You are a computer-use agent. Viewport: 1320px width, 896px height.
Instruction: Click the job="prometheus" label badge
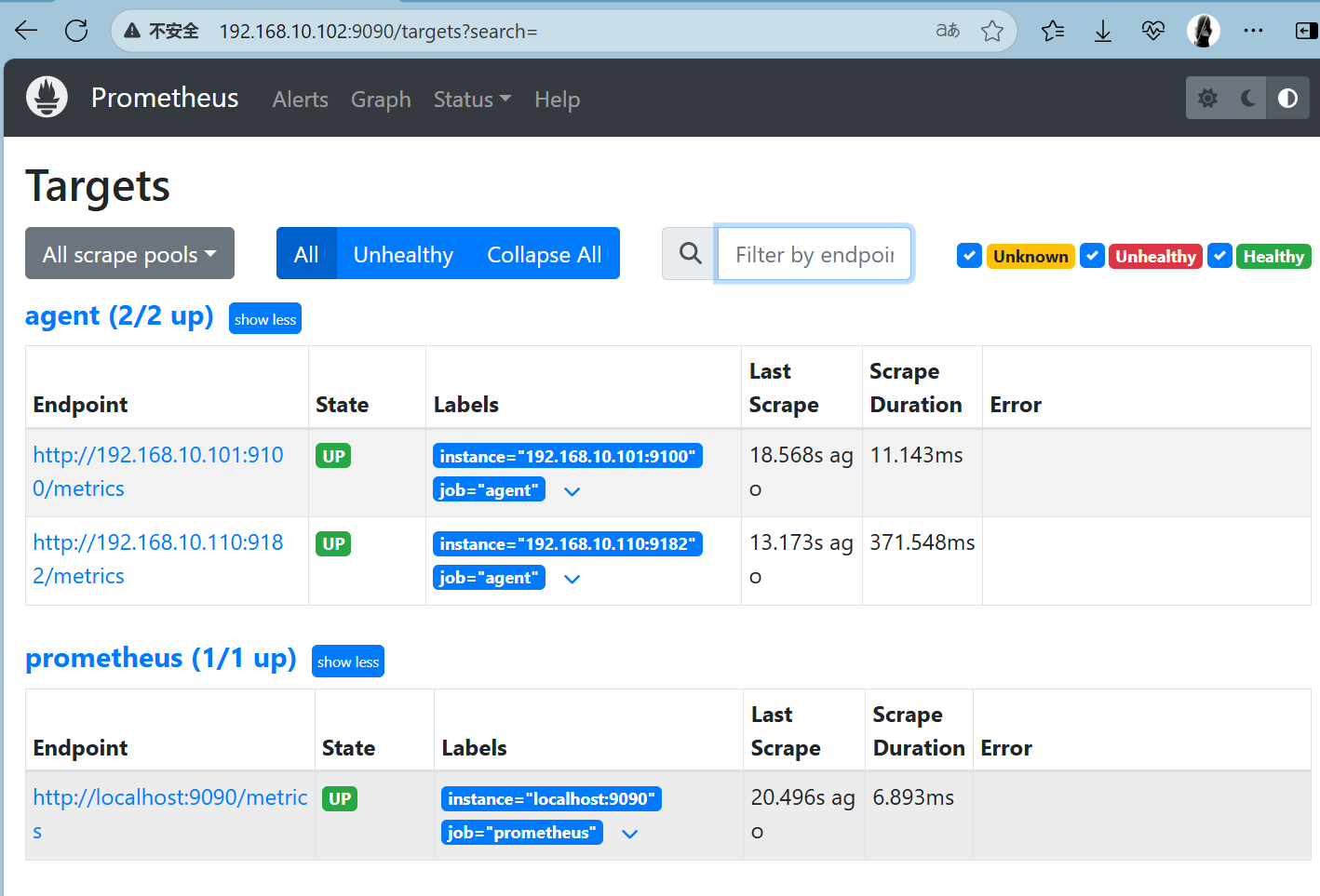pos(521,832)
